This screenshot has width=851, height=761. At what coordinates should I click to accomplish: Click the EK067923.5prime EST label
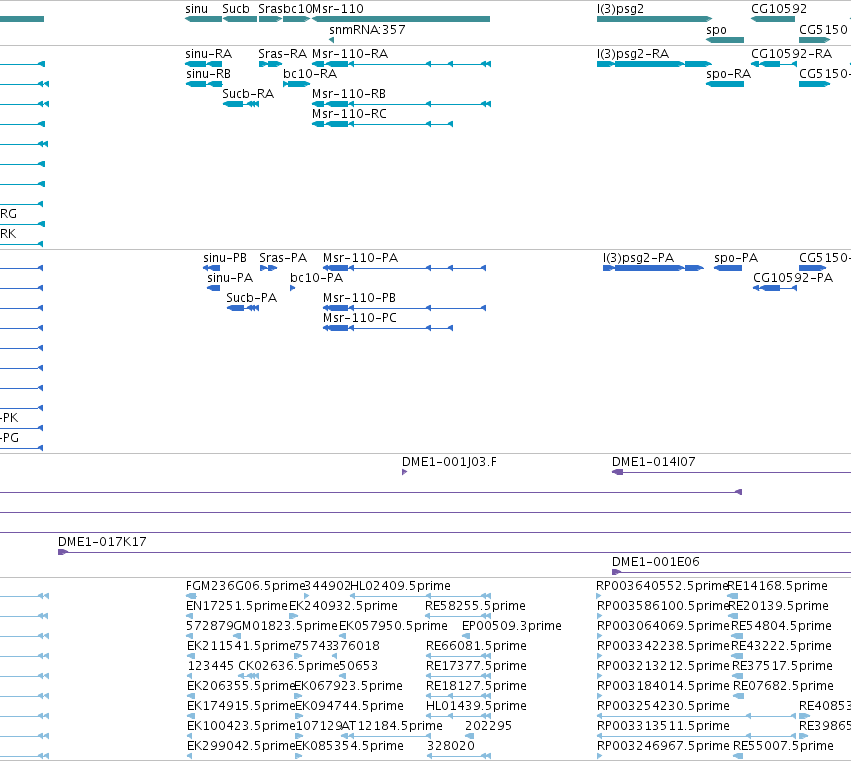tap(348, 686)
